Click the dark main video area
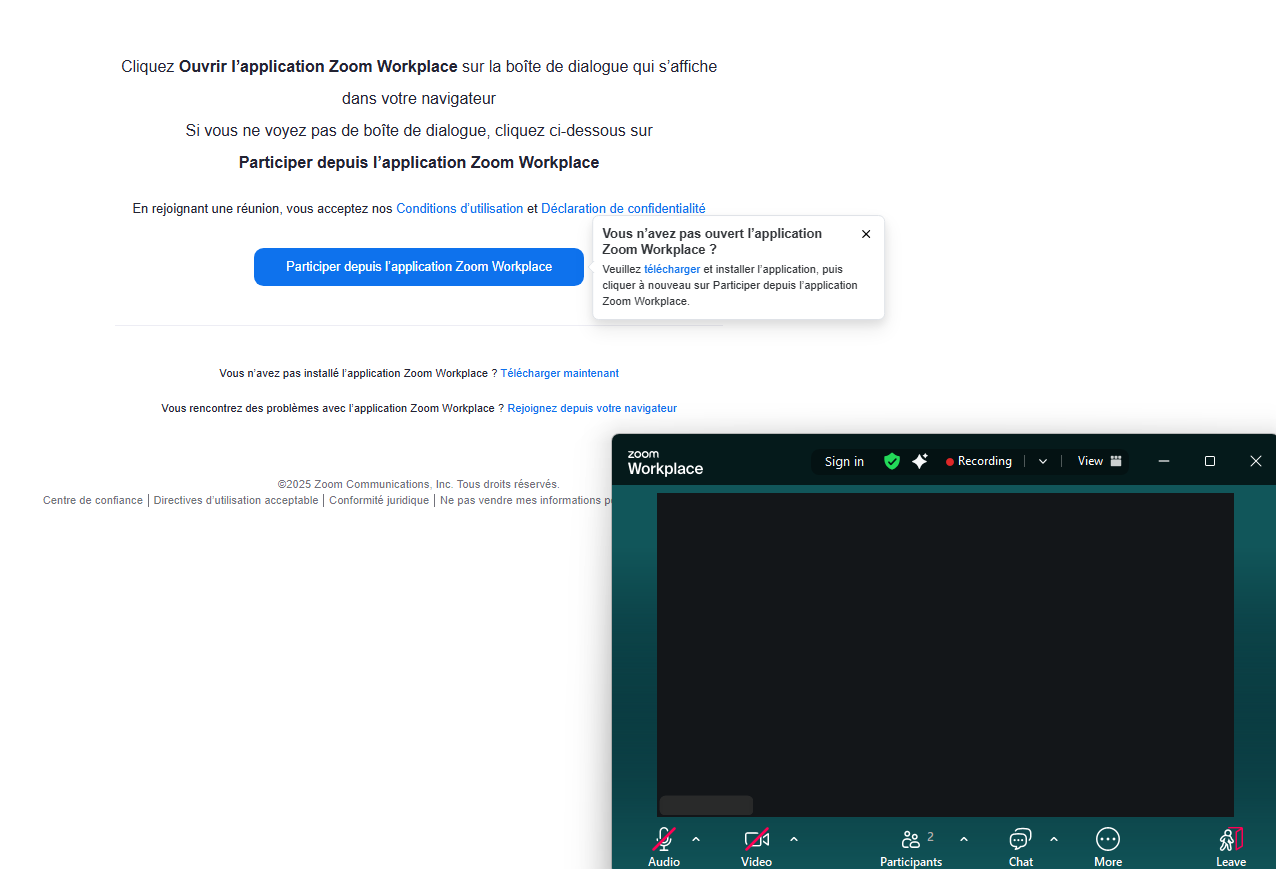This screenshot has height=869, width=1276. click(945, 655)
